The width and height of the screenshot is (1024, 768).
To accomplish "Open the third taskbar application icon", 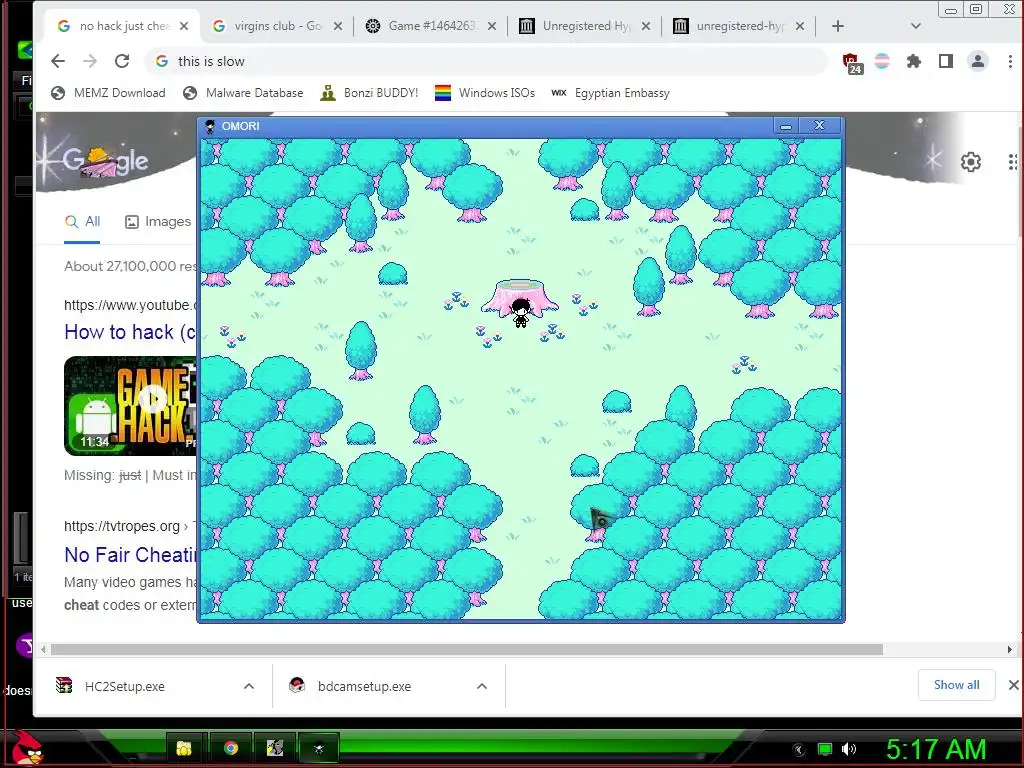I will point(275,748).
